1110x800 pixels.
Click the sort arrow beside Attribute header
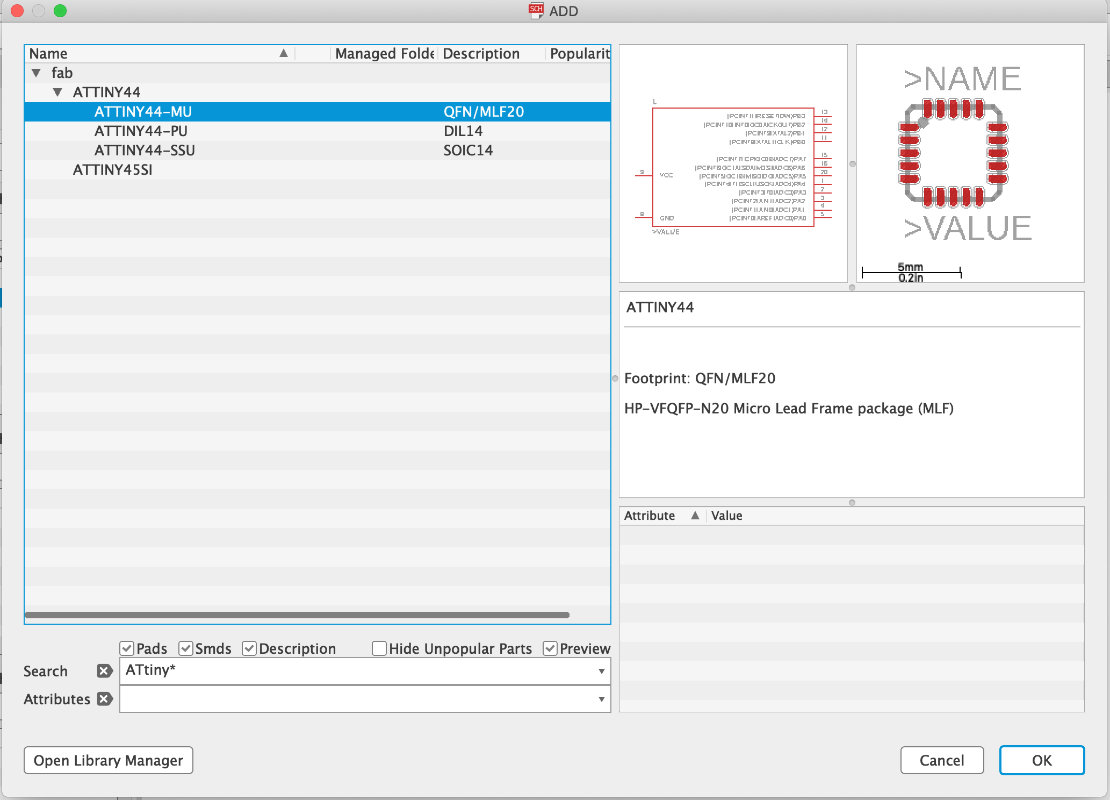coord(695,515)
